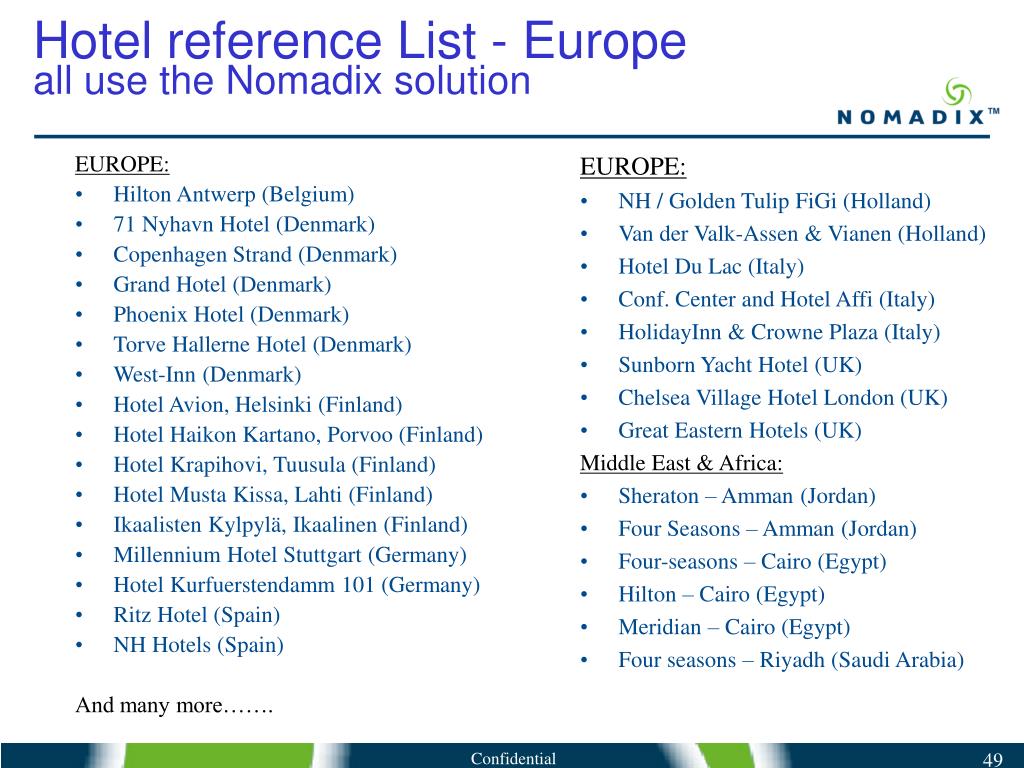
Task: Select the slide title 'Hotel reference List - Europe'
Action: point(360,40)
